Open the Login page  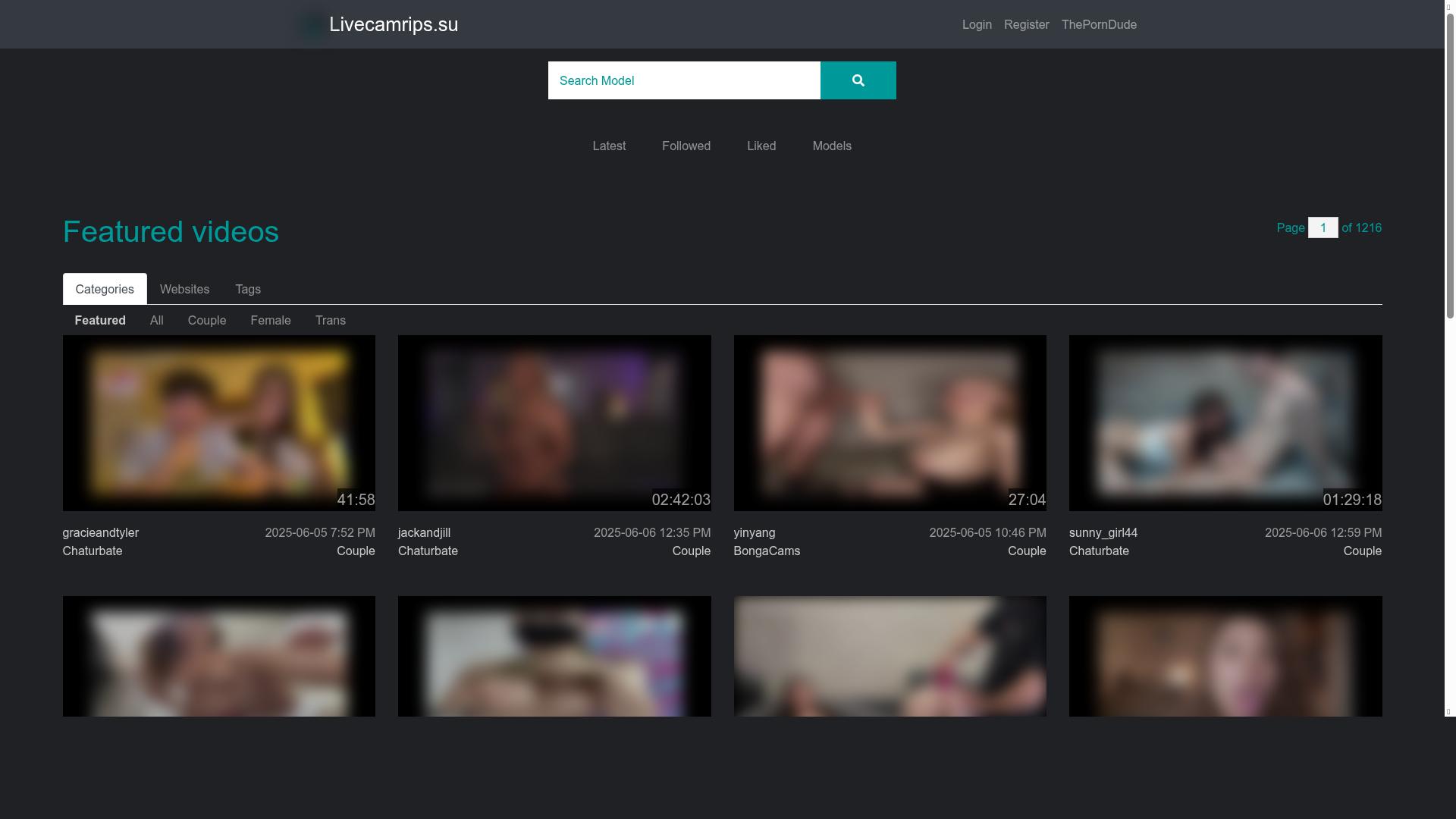(x=977, y=24)
